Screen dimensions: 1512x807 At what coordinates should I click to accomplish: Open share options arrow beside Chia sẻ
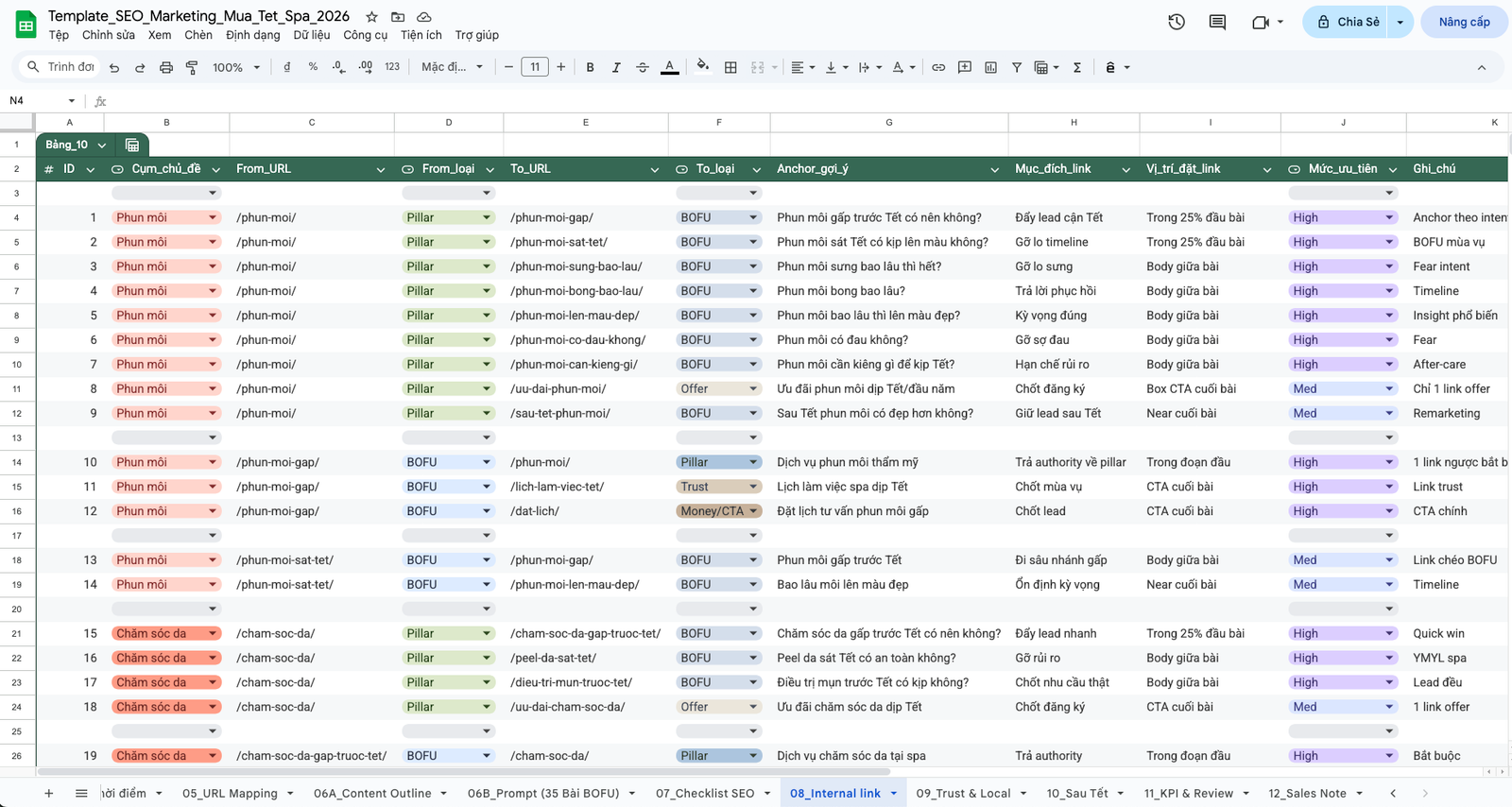click(1400, 22)
